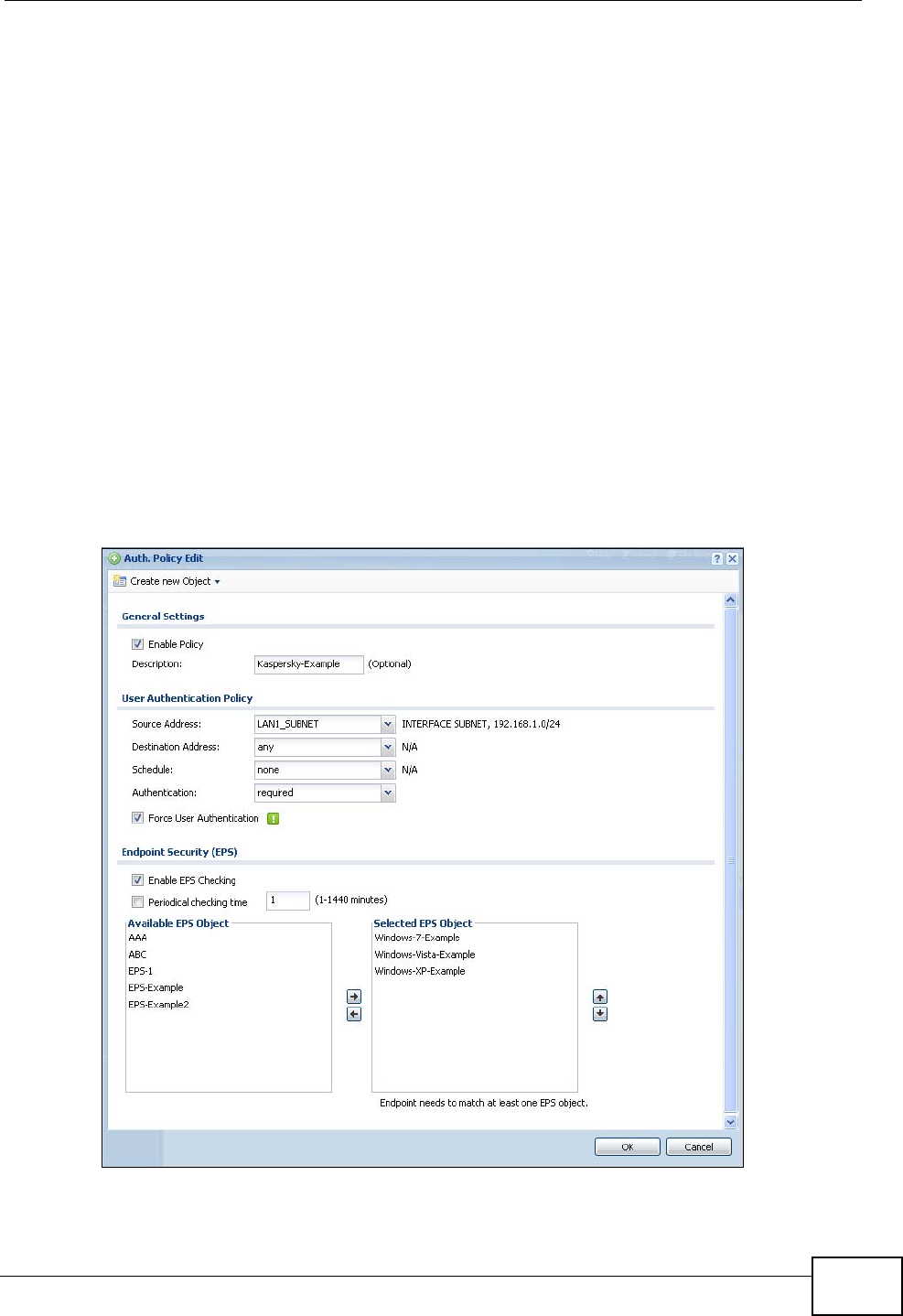
Task: Select AAA in Available EPS Object
Action: [137, 938]
